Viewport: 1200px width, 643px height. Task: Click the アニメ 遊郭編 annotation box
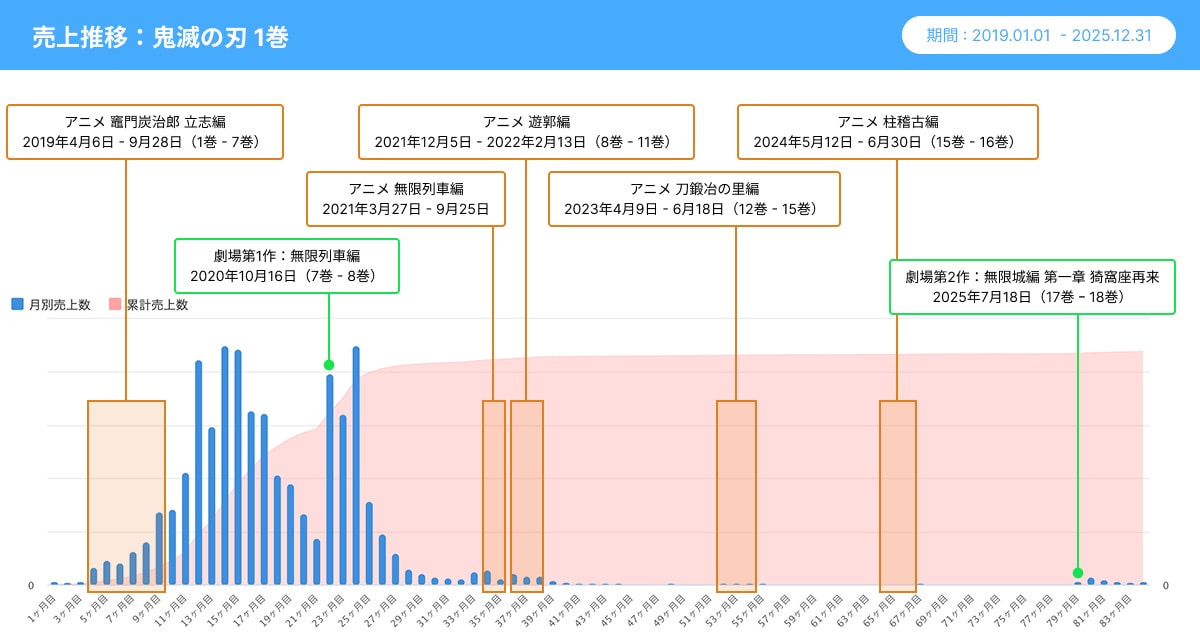coord(526,132)
